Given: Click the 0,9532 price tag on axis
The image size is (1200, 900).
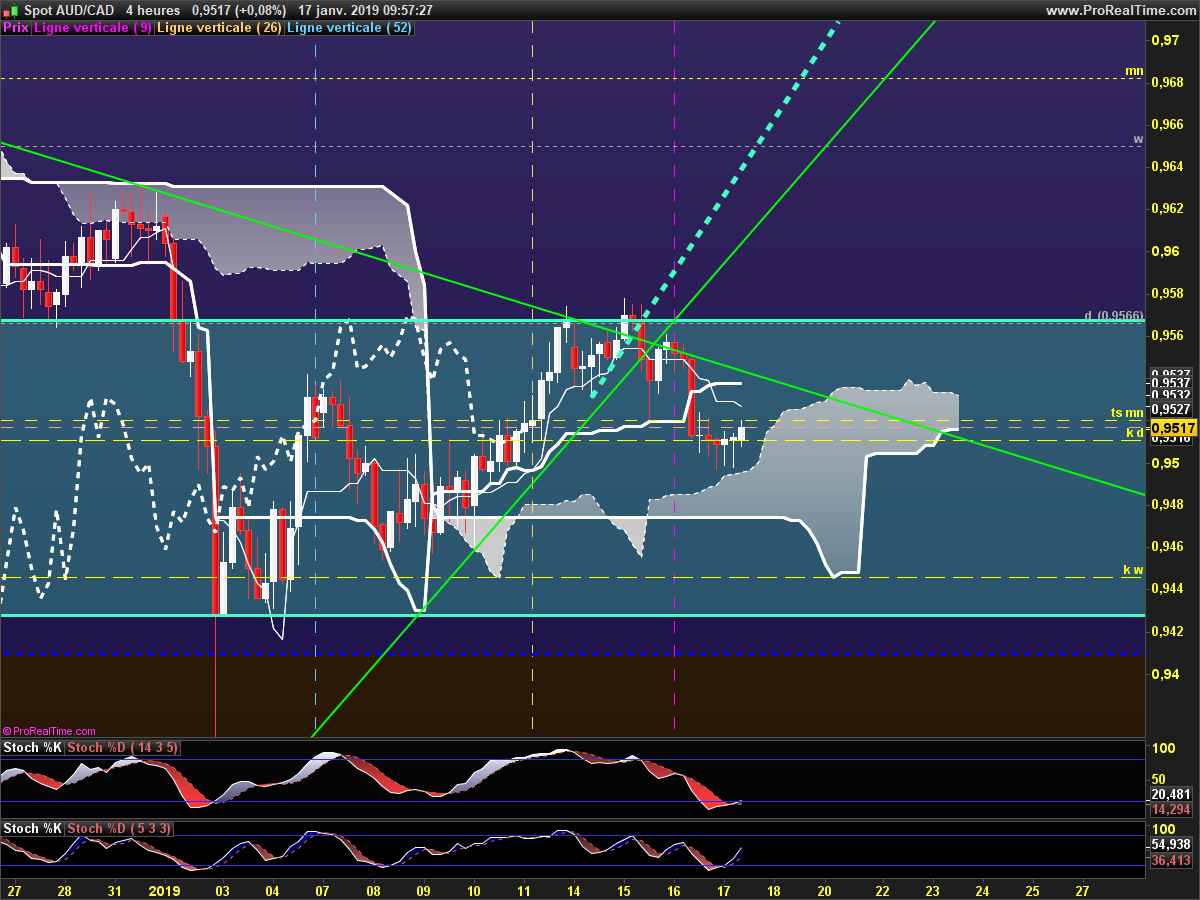Looking at the screenshot, I should [1170, 395].
